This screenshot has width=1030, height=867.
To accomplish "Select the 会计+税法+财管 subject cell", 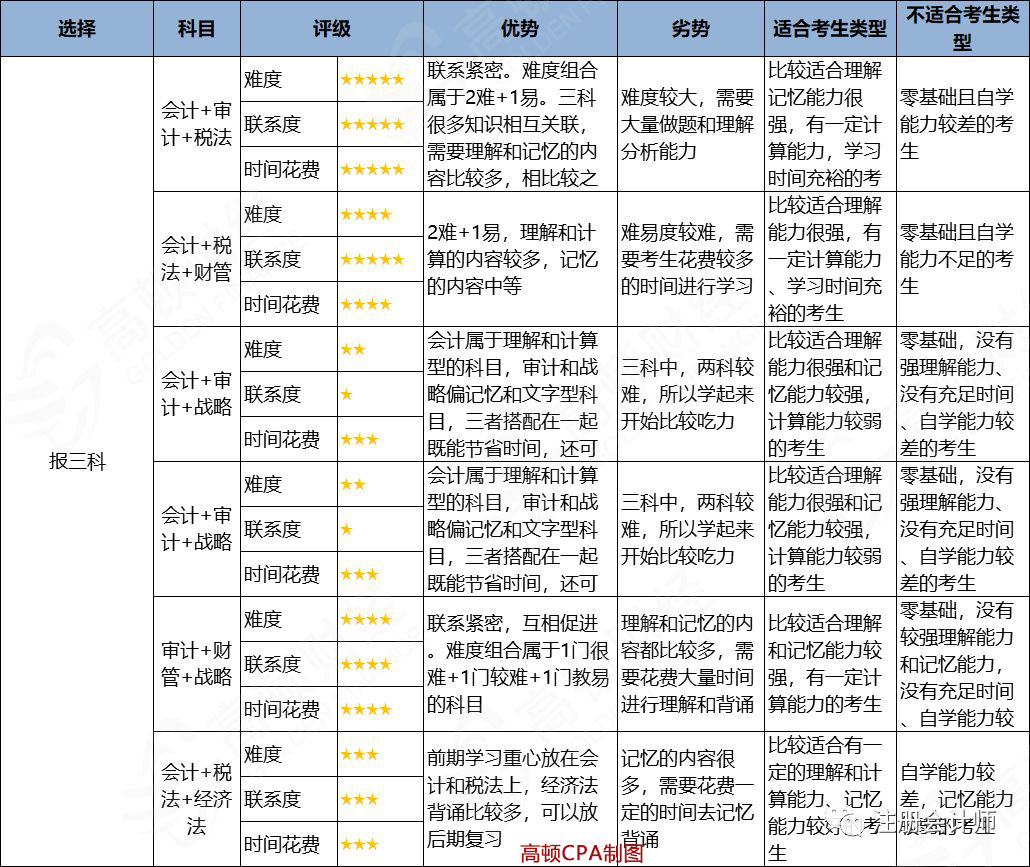I will pos(196,259).
